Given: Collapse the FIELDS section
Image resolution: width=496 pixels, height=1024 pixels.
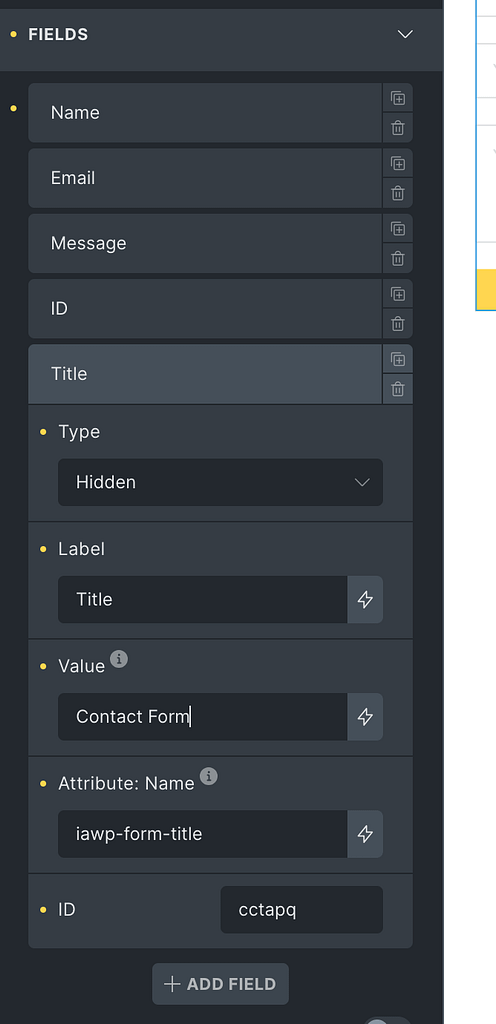Looking at the screenshot, I should (405, 34).
